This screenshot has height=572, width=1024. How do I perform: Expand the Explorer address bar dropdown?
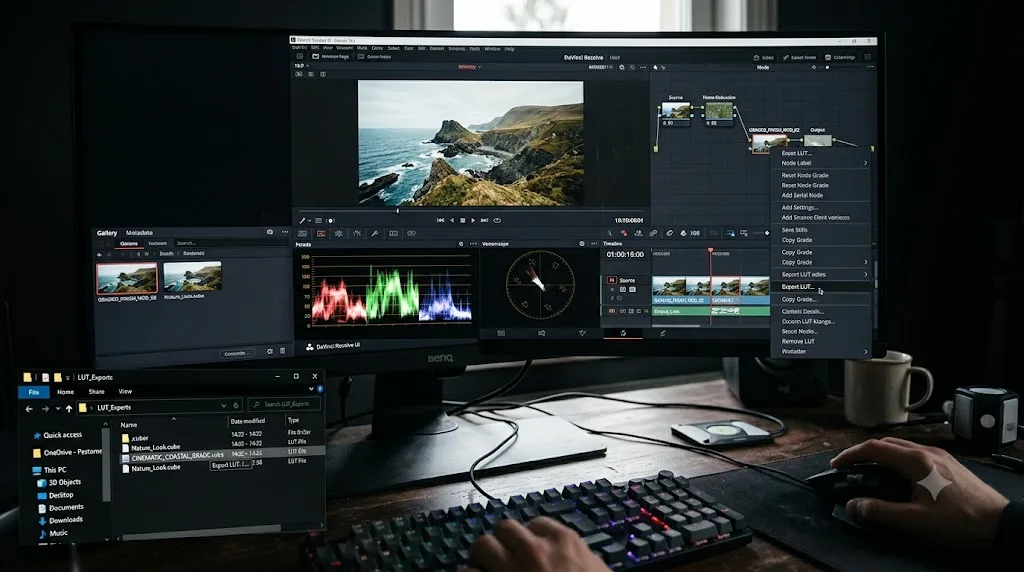(223, 405)
